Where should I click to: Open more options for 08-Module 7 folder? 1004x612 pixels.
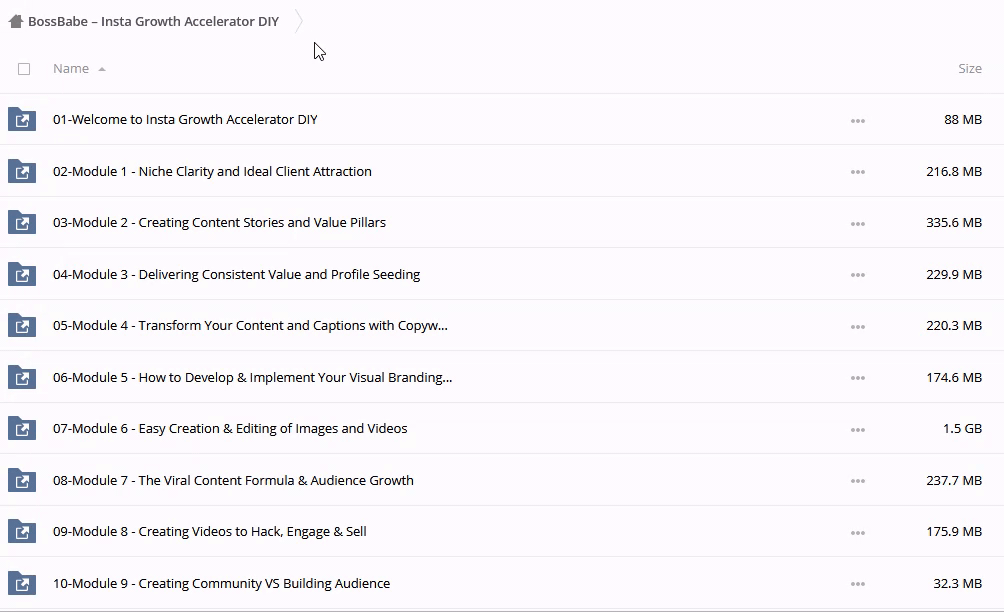(x=857, y=481)
